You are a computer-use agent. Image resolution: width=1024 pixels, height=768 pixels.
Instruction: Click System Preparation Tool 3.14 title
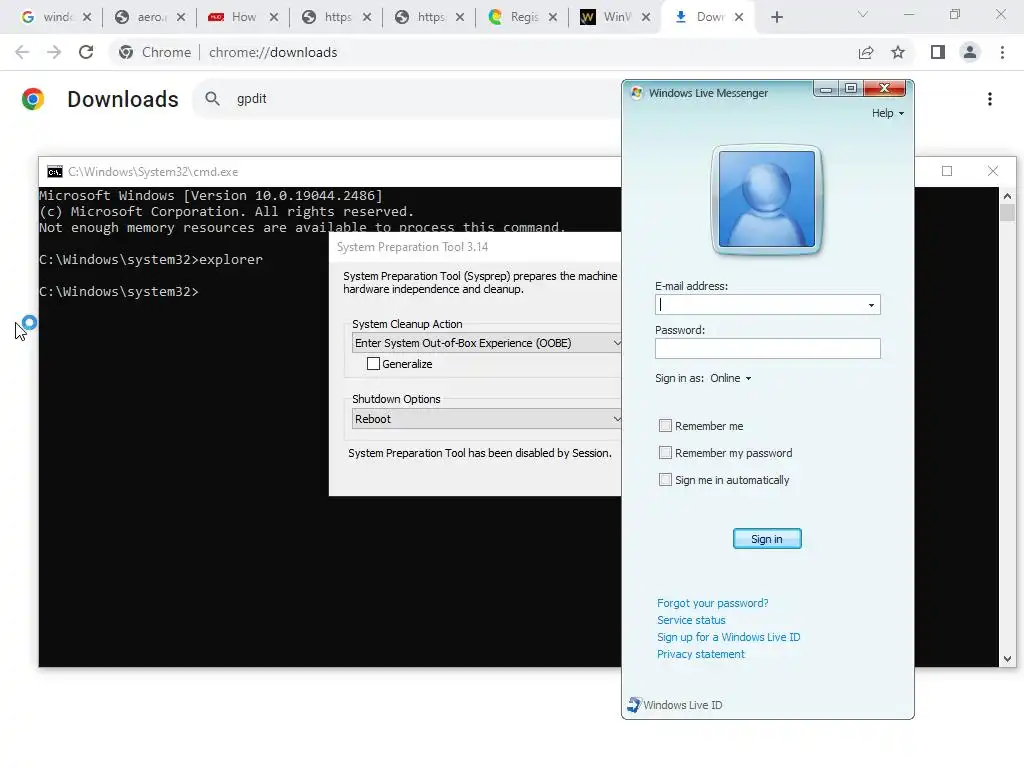coord(412,247)
